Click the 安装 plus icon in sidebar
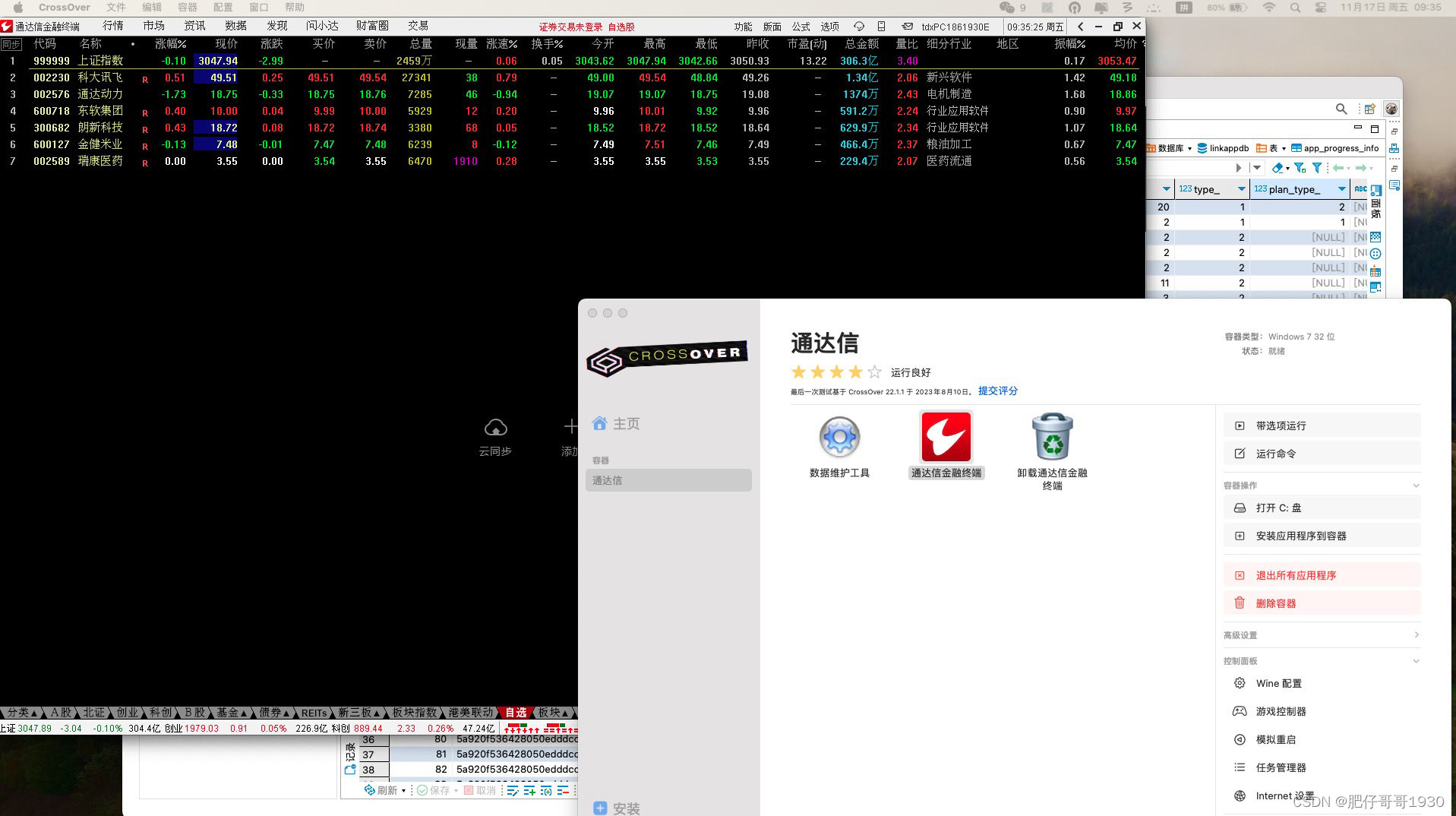Image resolution: width=1456 pixels, height=816 pixels. (x=600, y=808)
